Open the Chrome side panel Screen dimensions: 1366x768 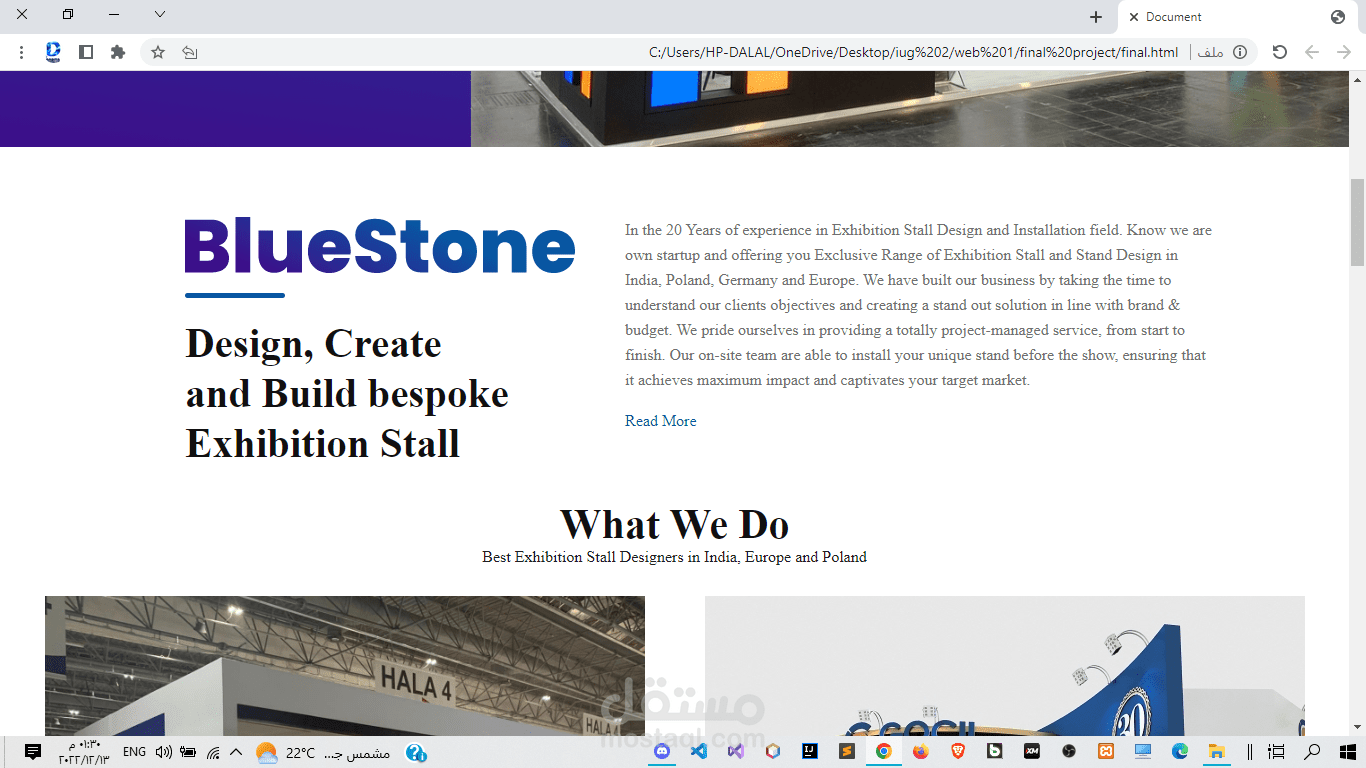click(86, 52)
